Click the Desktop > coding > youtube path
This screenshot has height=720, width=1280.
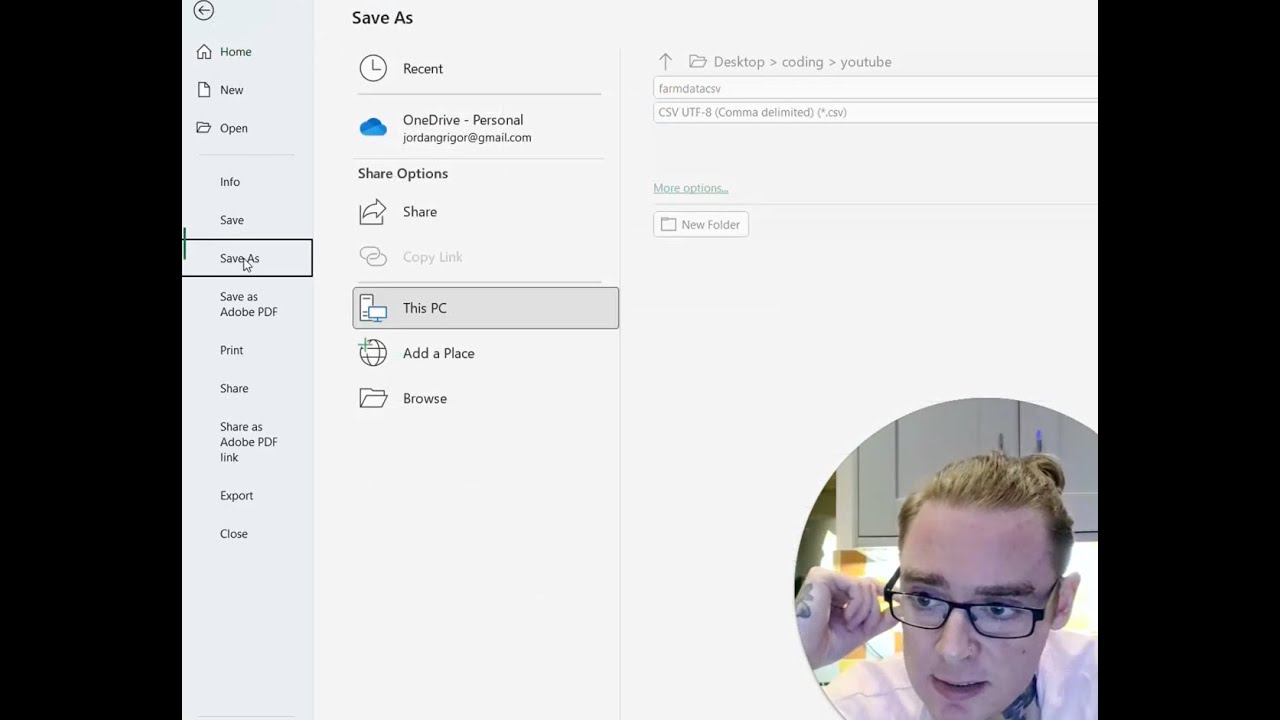802,62
